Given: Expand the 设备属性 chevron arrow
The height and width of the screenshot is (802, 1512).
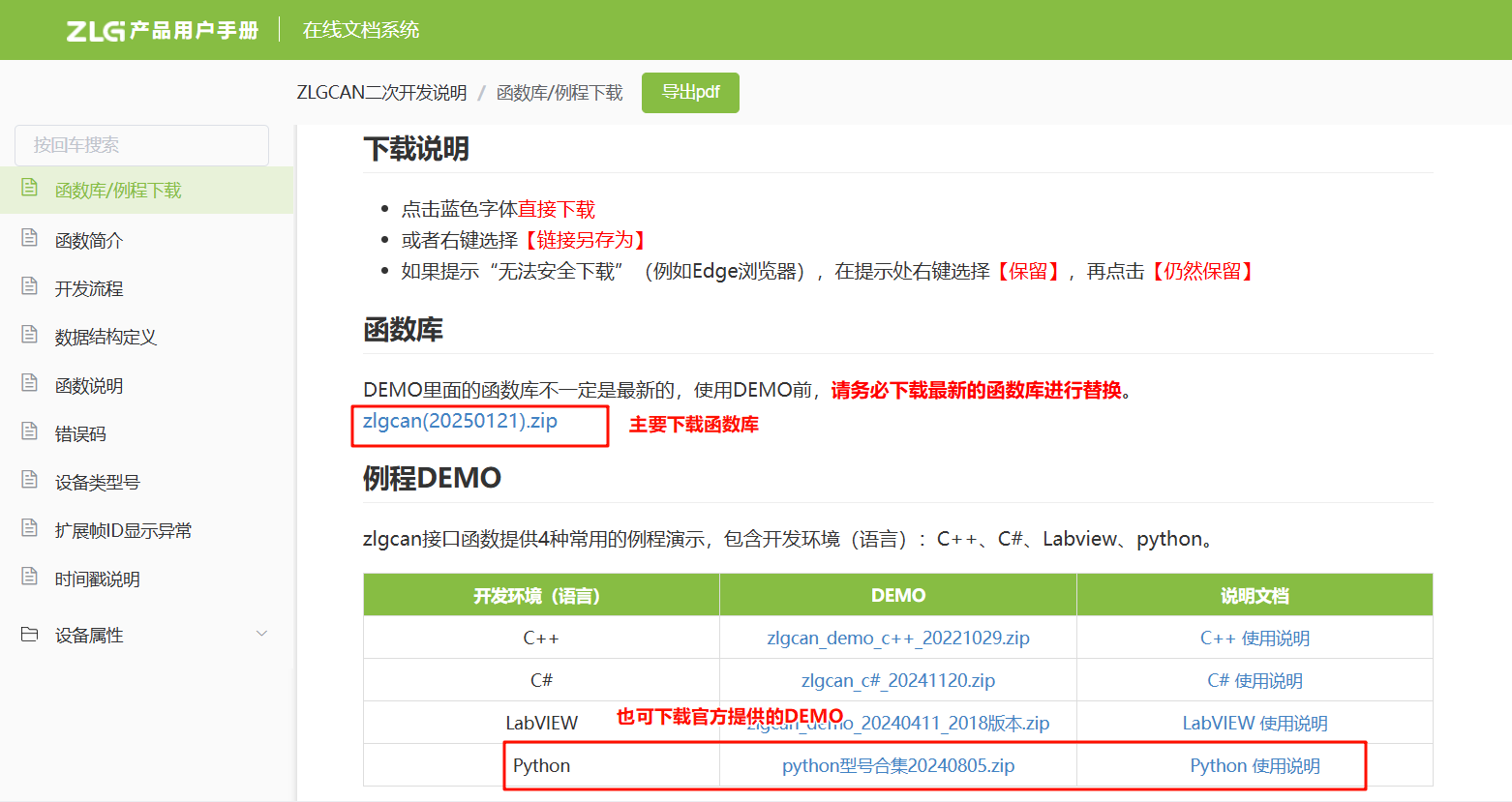Looking at the screenshot, I should (261, 634).
